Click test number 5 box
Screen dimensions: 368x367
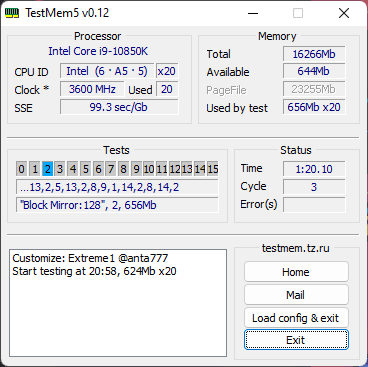(x=85, y=169)
